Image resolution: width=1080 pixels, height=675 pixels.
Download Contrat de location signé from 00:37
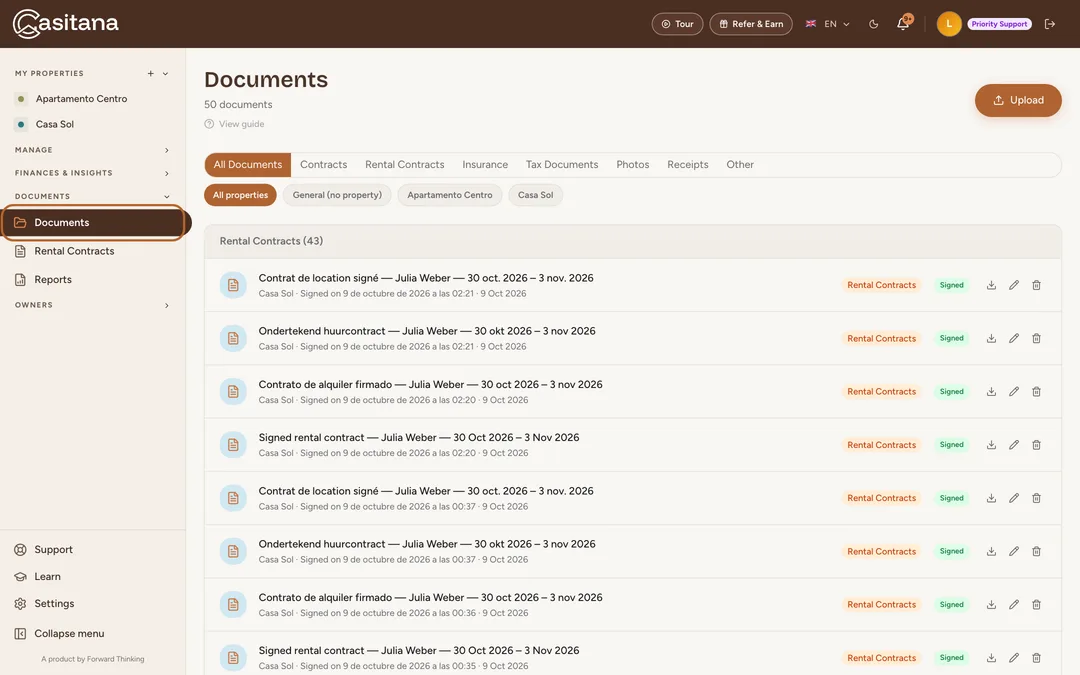click(991, 498)
